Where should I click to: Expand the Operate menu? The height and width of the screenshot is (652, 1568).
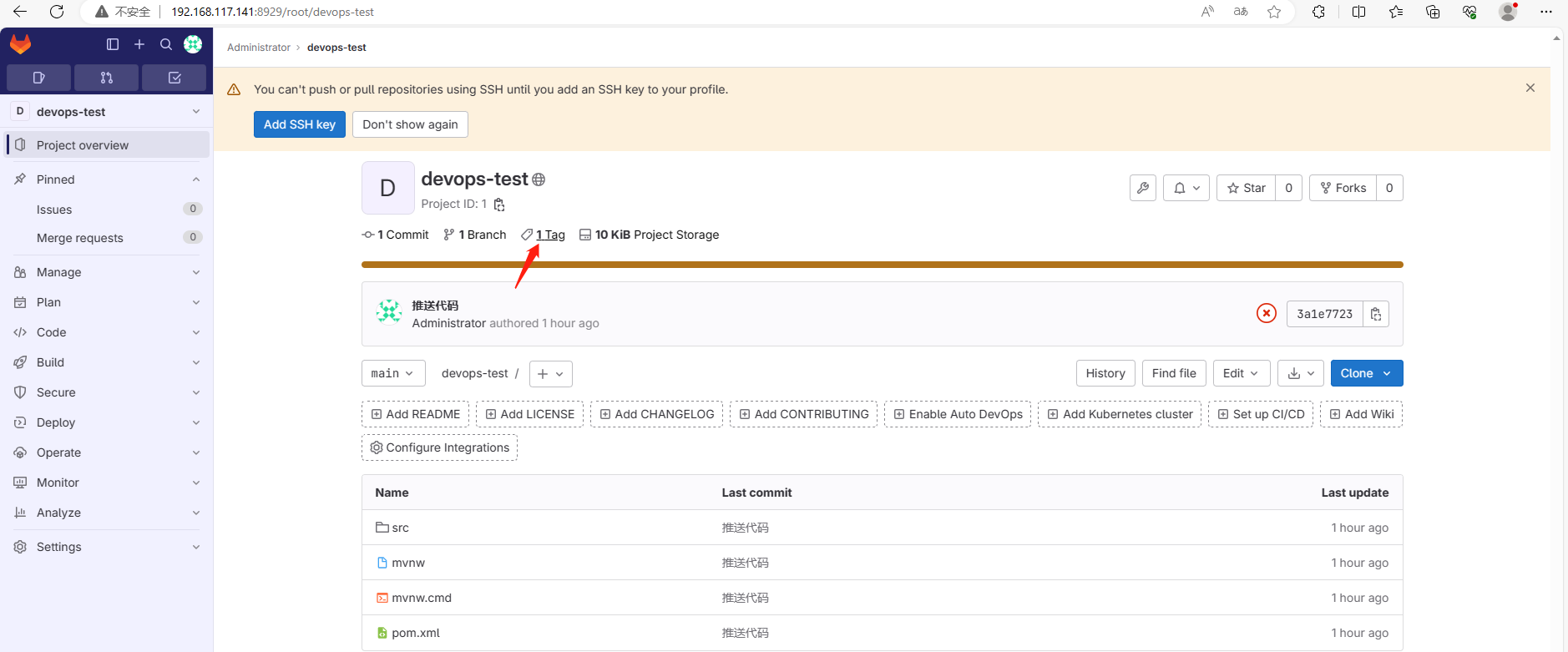point(107,452)
